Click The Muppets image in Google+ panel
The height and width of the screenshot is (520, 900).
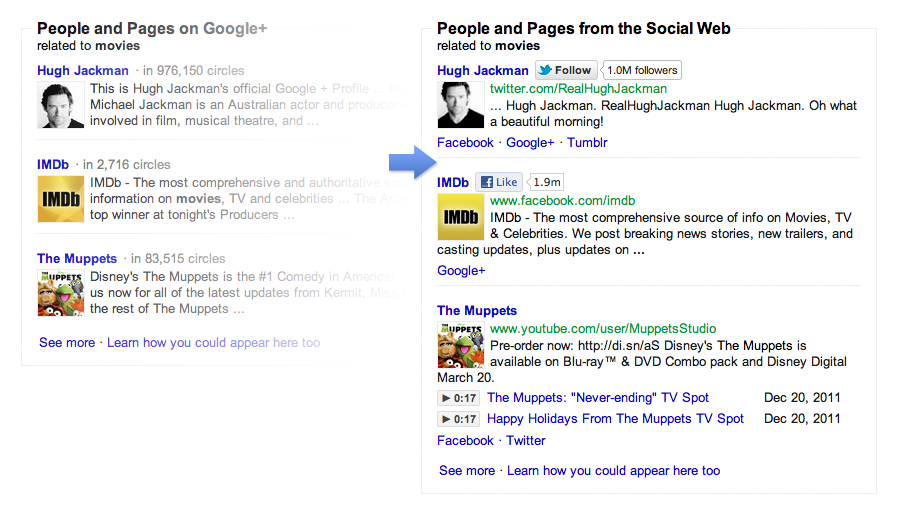click(x=60, y=293)
